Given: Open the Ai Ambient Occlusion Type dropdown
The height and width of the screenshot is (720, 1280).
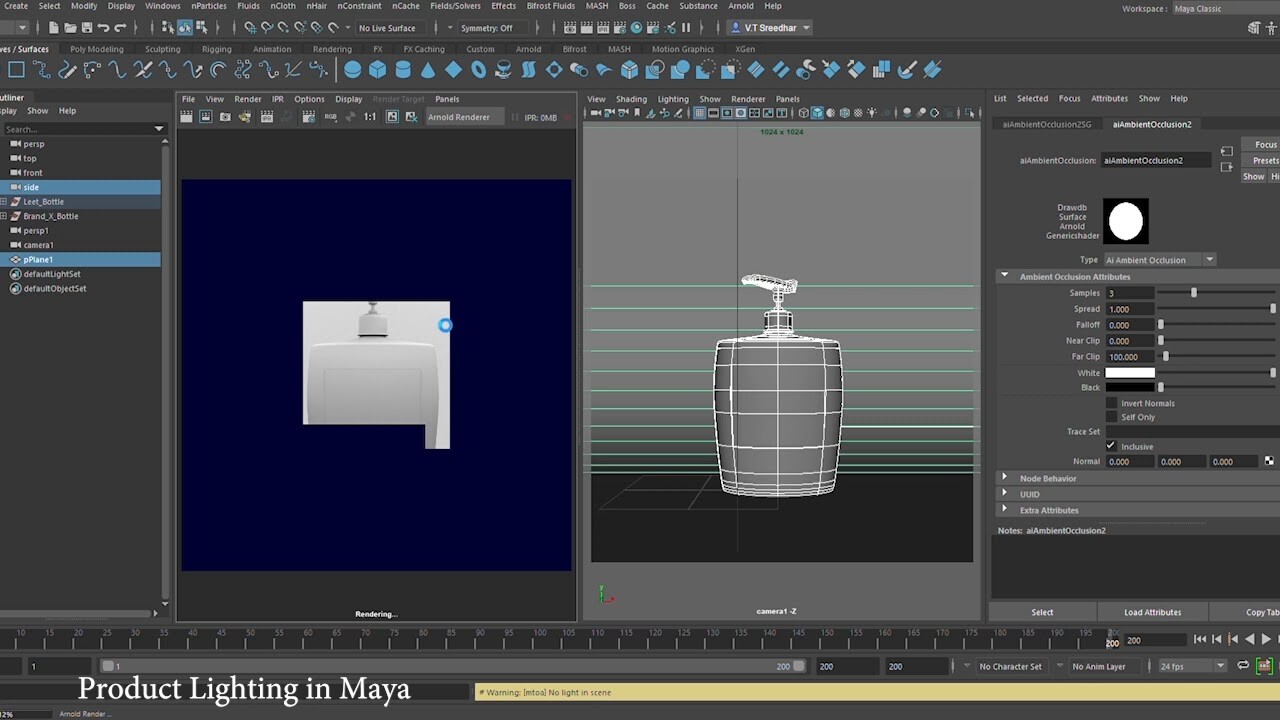Looking at the screenshot, I should pos(1209,259).
